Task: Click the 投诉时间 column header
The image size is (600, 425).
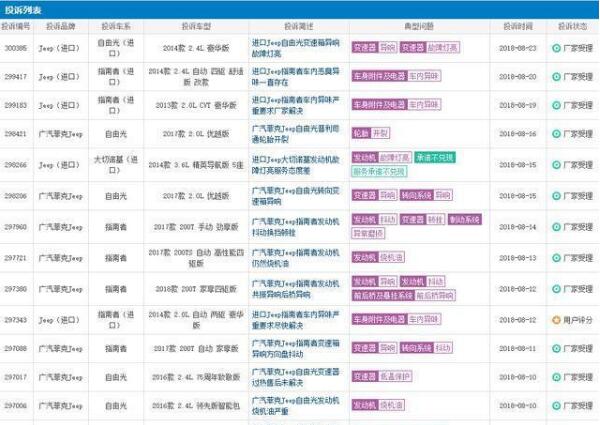Action: click(x=518, y=26)
